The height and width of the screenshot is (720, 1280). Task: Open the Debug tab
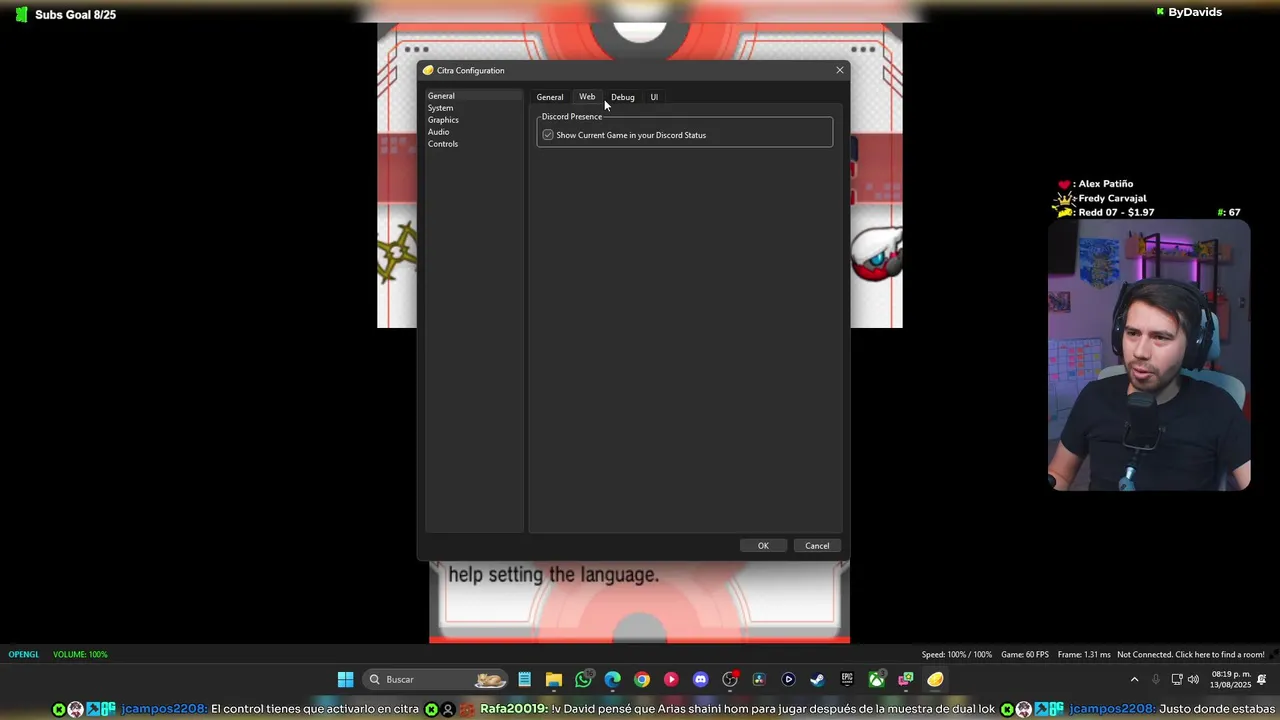(x=623, y=97)
